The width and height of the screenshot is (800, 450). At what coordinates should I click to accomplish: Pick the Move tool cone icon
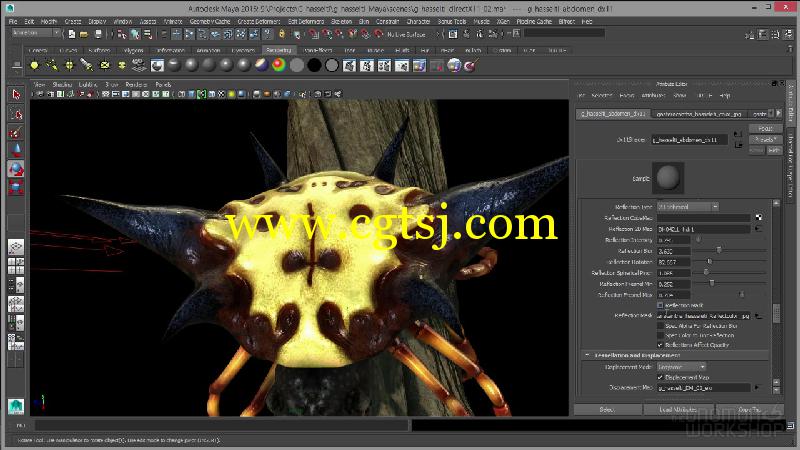(16, 151)
